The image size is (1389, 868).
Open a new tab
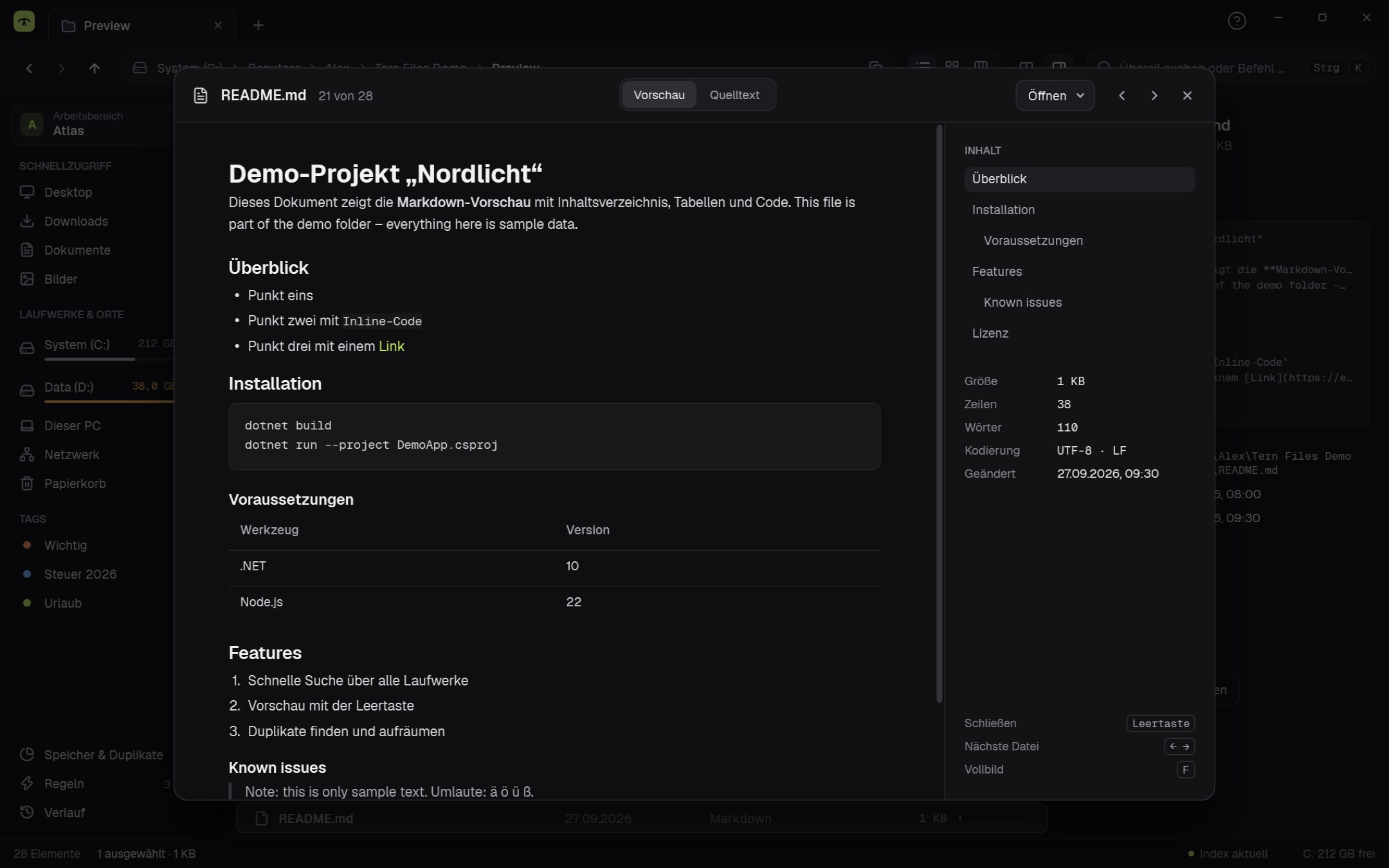(x=259, y=25)
